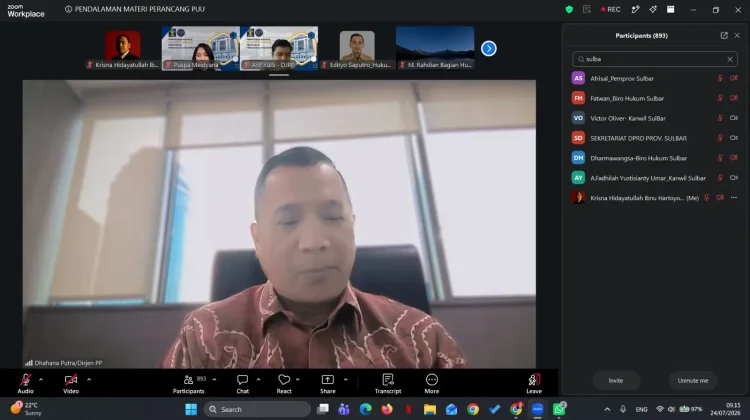Open the notes icon in title bar

587,10
